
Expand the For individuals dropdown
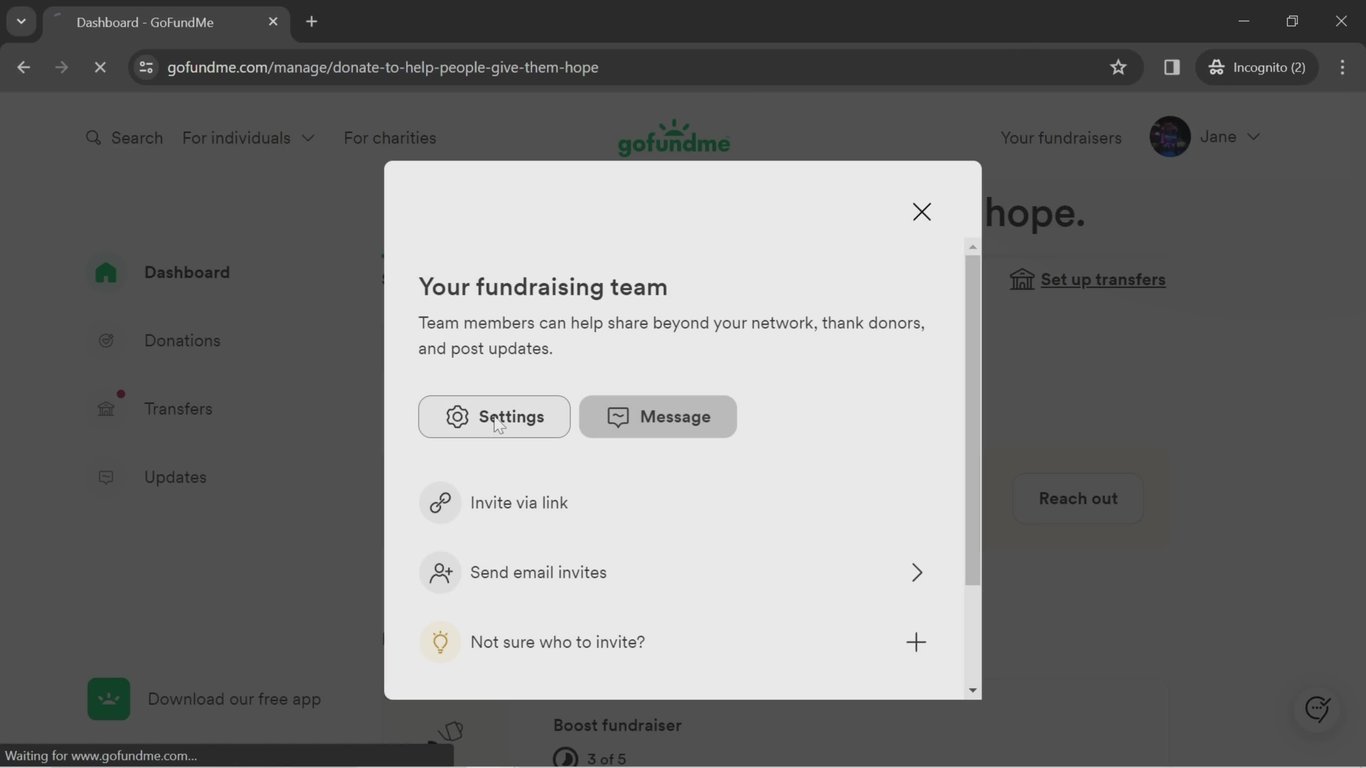309,137
